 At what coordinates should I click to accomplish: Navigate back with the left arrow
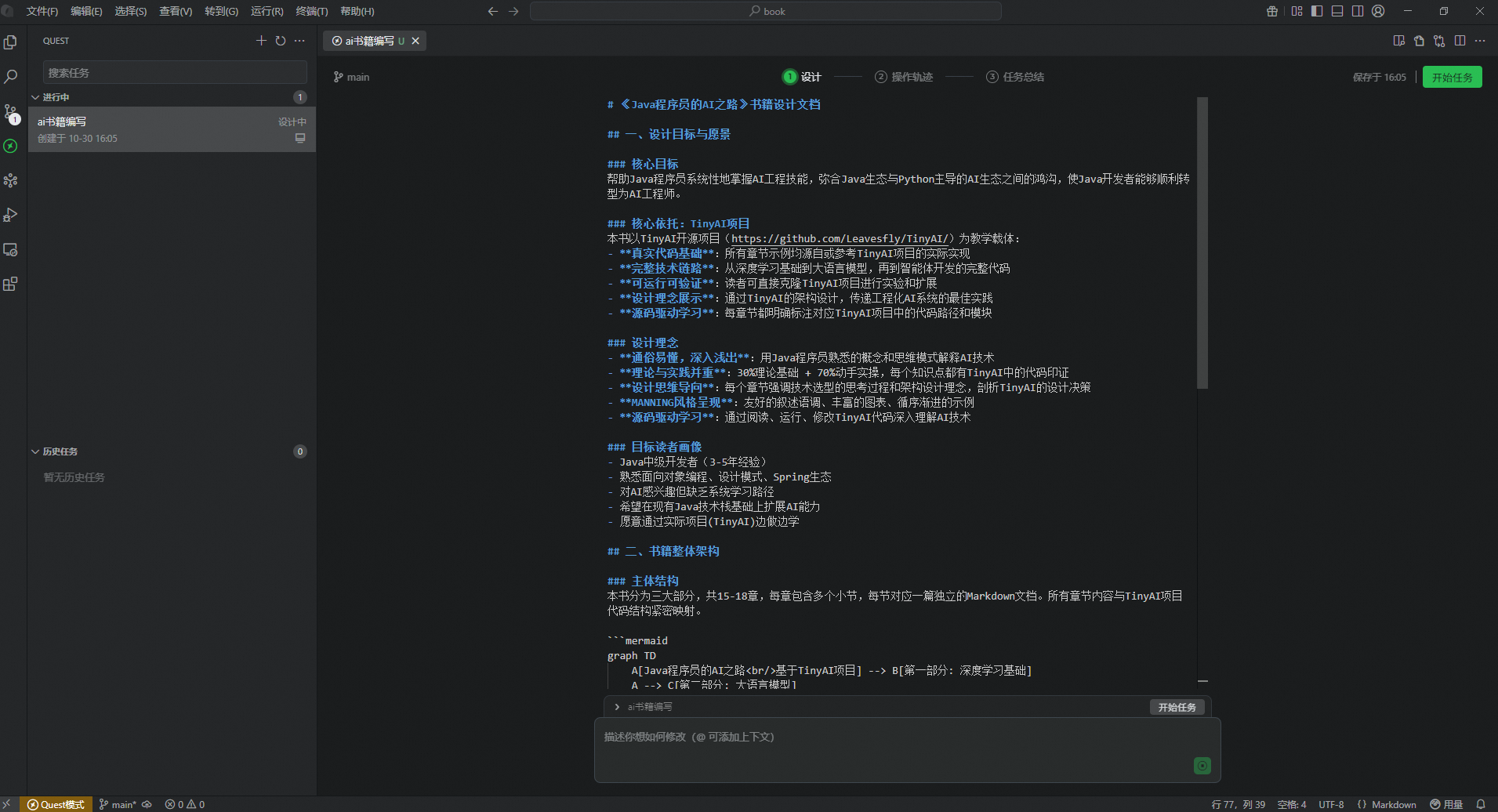(492, 11)
